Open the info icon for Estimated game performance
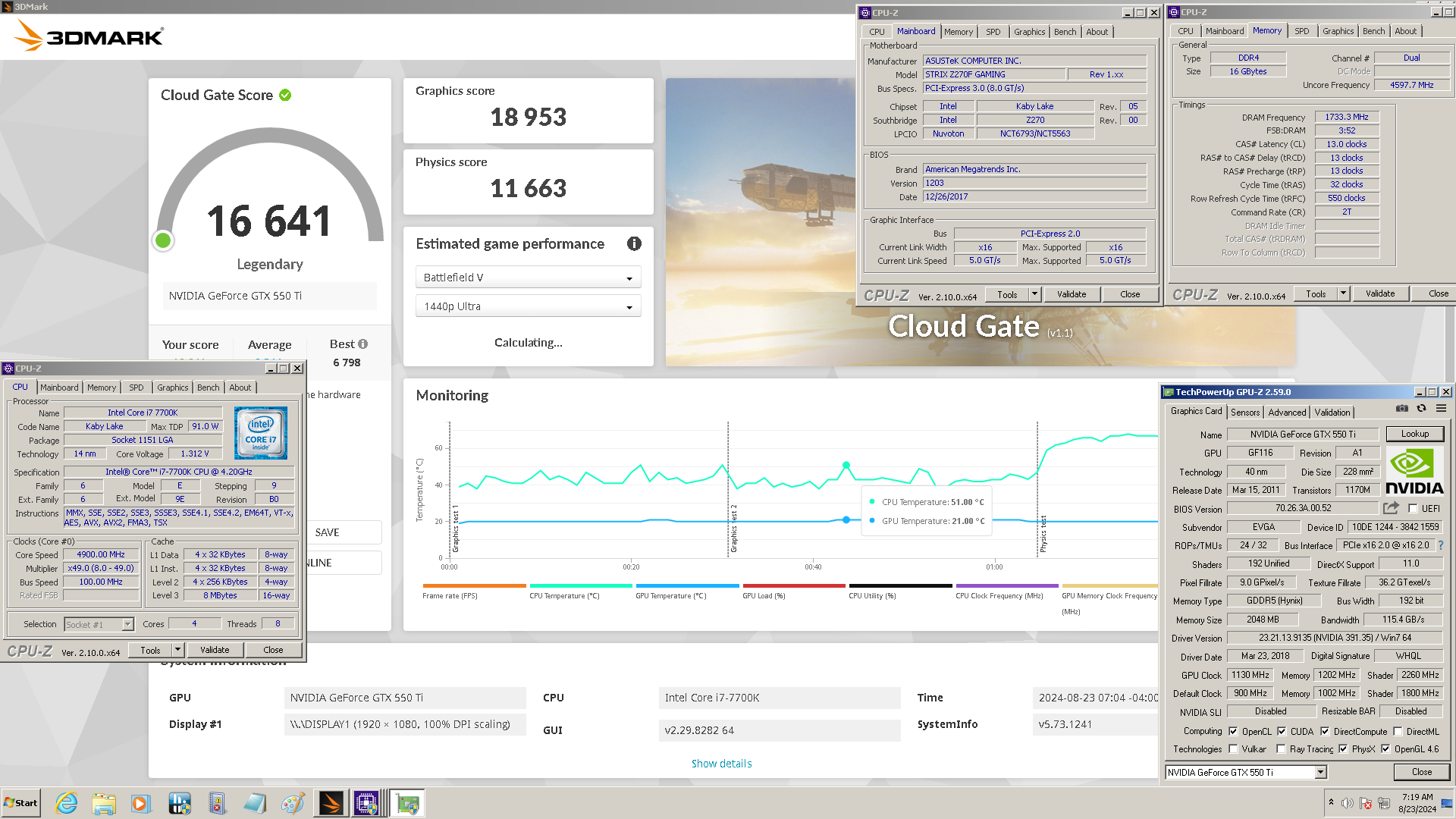This screenshot has height=819, width=1456. tap(634, 243)
